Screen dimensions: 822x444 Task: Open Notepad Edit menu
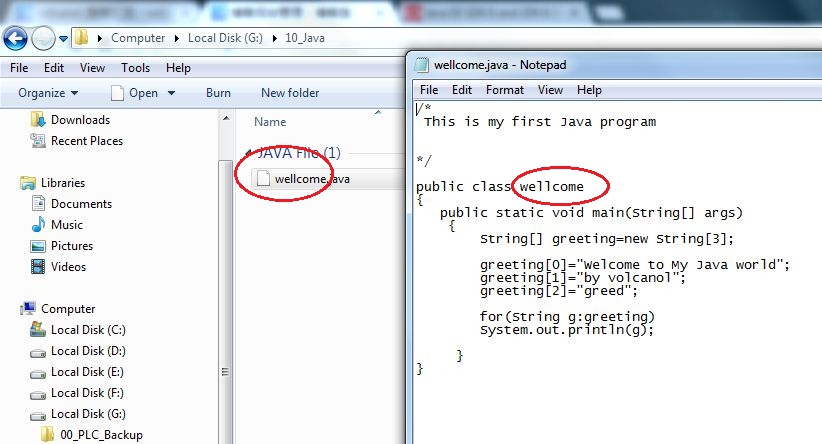click(x=462, y=90)
